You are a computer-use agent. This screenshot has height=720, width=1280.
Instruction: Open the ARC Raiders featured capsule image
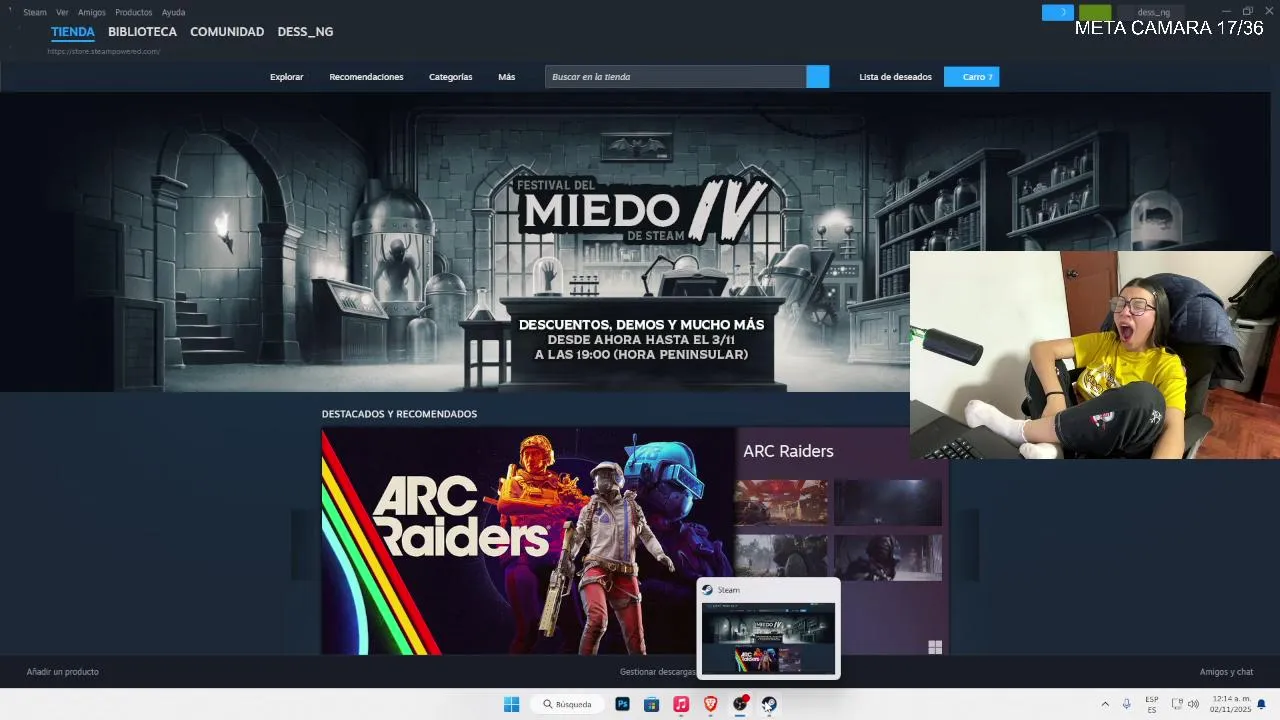pyautogui.click(x=528, y=541)
